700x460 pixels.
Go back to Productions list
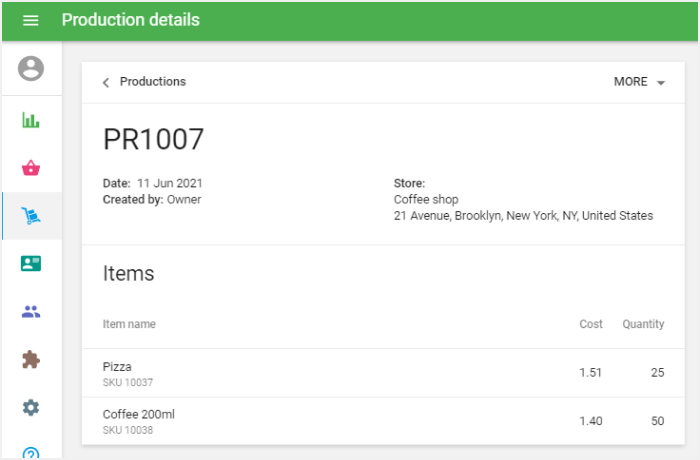point(152,82)
